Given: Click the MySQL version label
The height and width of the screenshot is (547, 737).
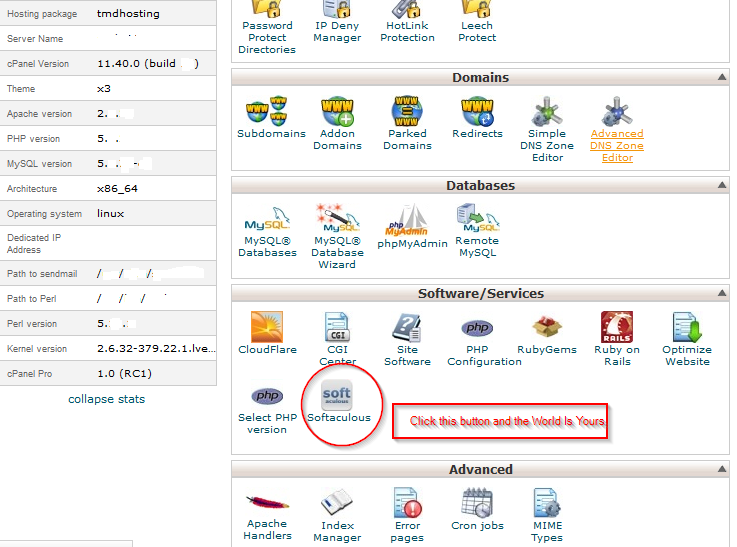Looking at the screenshot, I should coord(39,164).
